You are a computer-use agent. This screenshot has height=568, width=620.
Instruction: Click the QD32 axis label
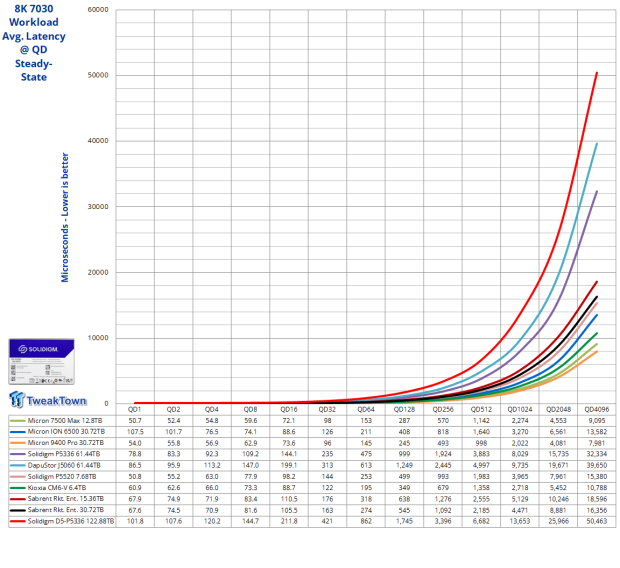[x=327, y=409]
